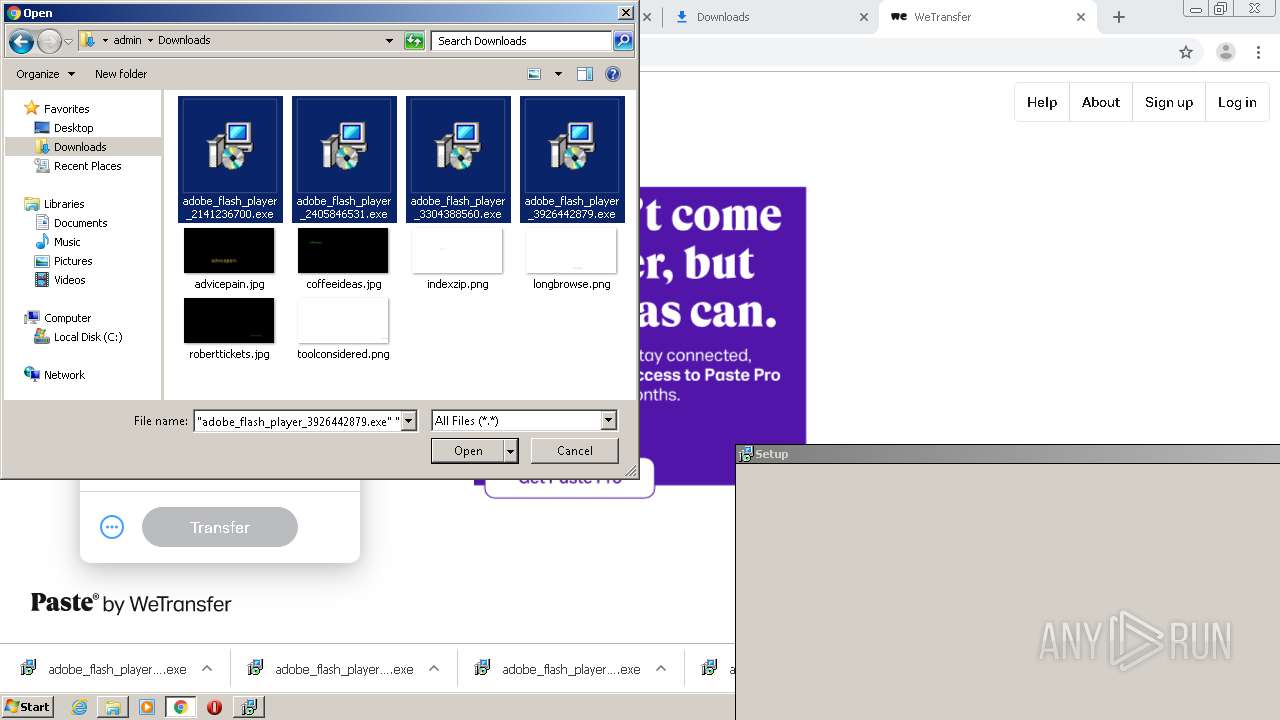Select the advicepain.jpg thumbnail
Viewport: 1280px width, 720px height.
click(229, 251)
